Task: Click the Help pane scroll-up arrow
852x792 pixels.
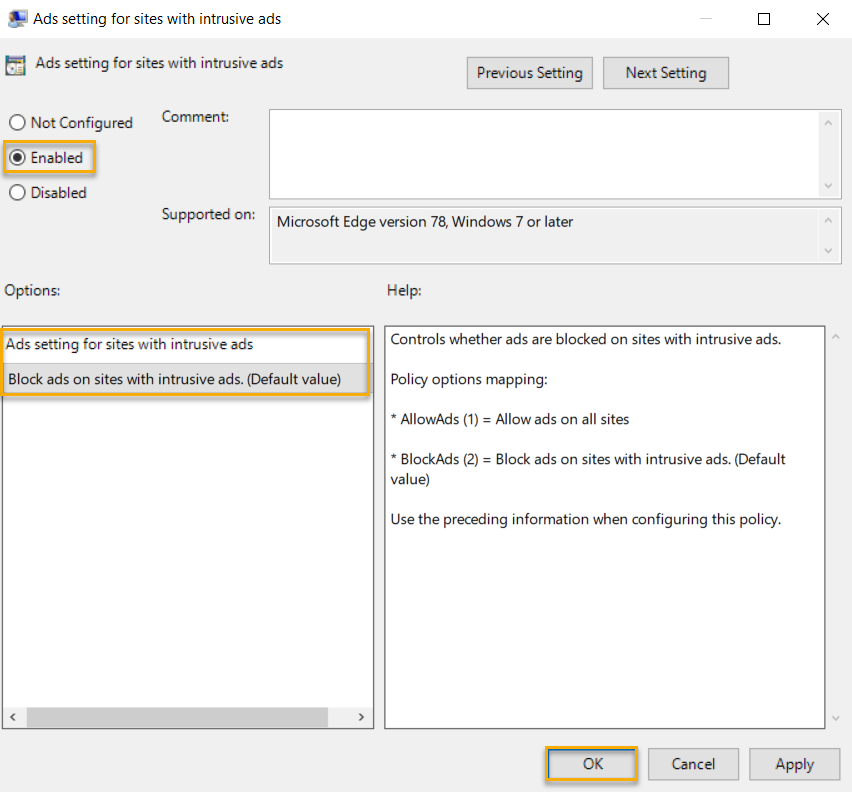Action: 836,334
